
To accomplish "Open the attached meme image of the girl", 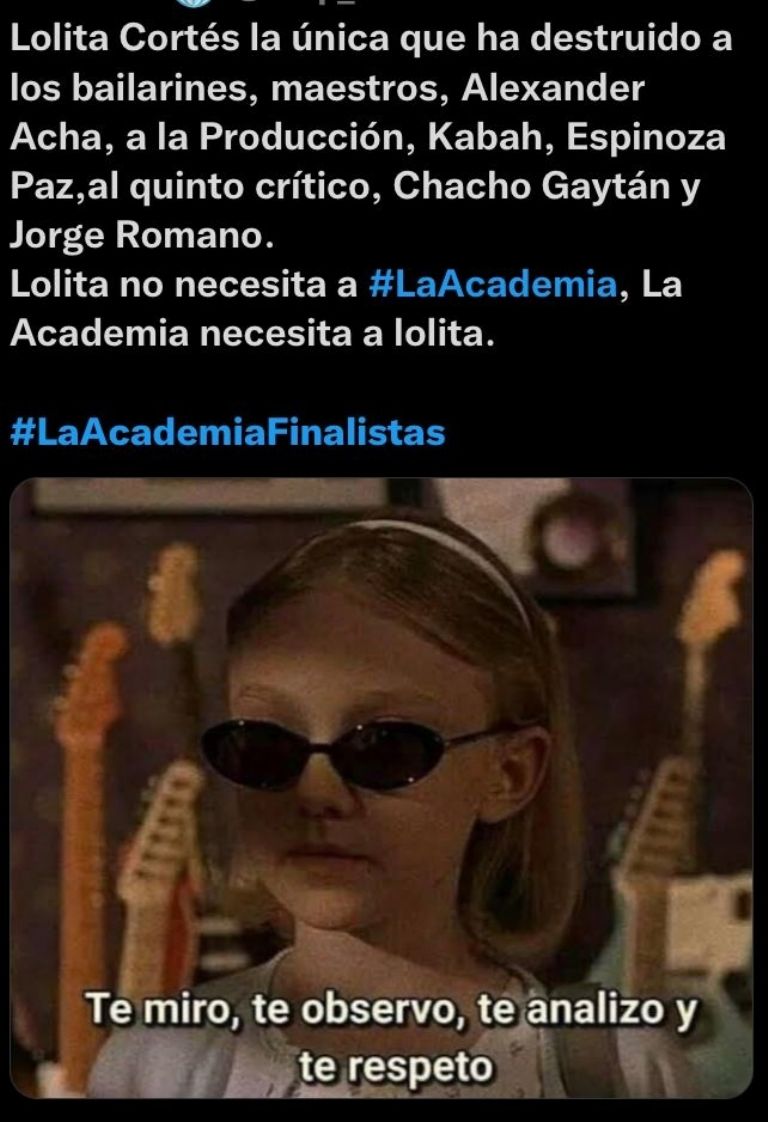I will tap(381, 788).
